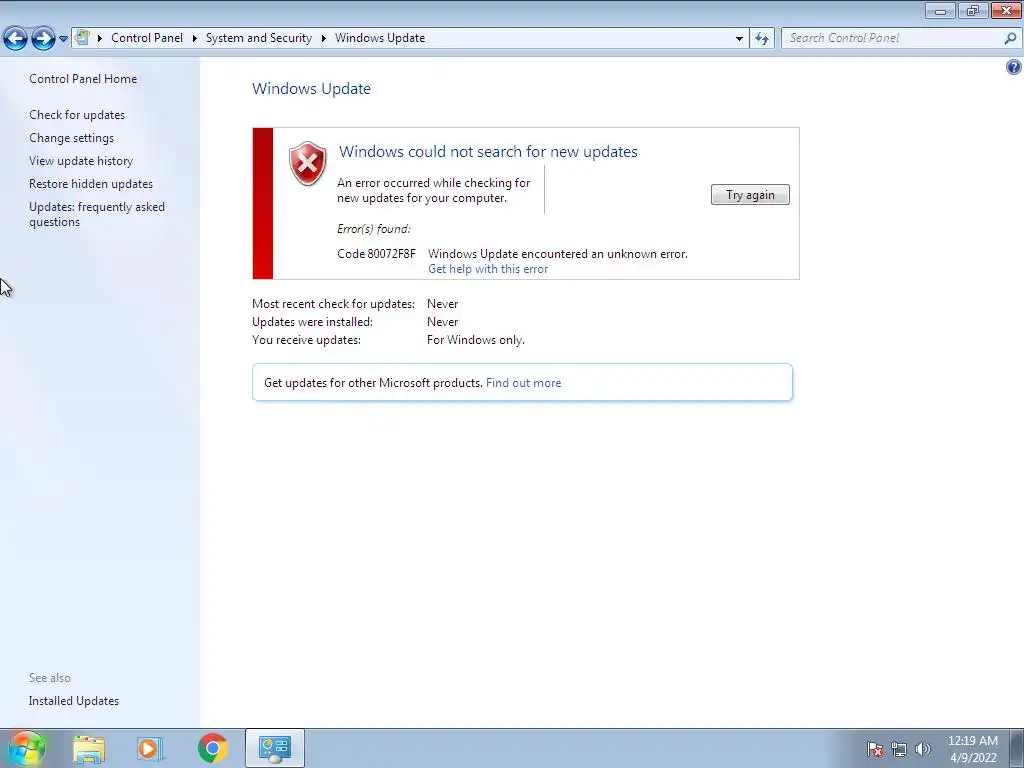Select System and Security breadcrumb
This screenshot has width=1024, height=768.
coord(259,38)
